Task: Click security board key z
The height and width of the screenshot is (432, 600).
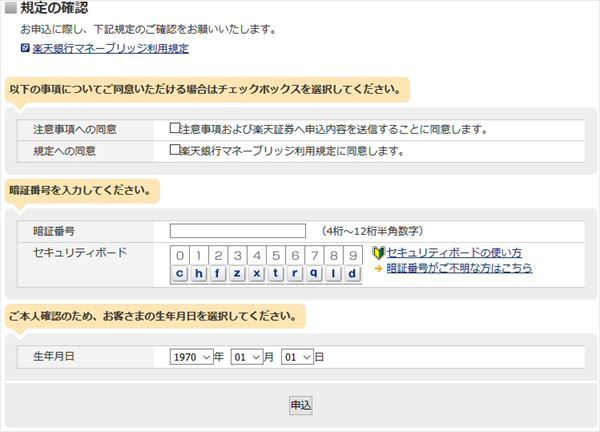Action: [x=237, y=274]
